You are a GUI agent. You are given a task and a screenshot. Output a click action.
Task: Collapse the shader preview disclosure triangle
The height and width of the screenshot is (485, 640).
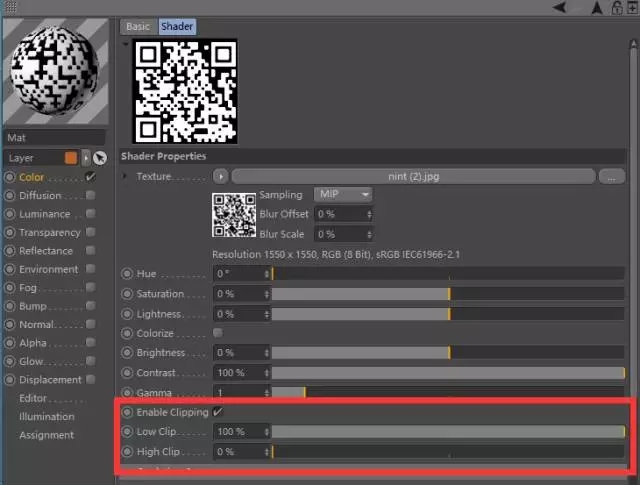point(126,43)
